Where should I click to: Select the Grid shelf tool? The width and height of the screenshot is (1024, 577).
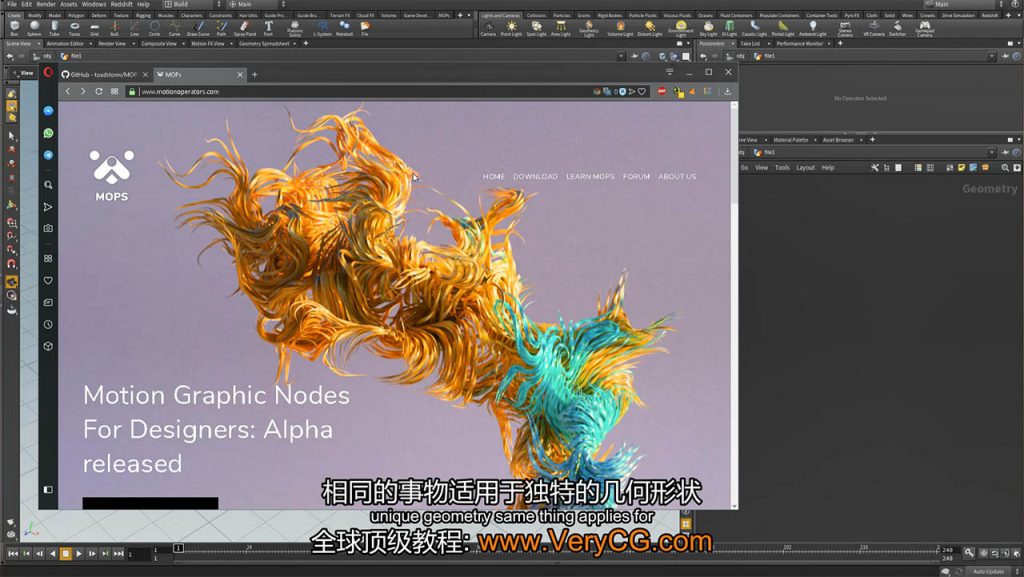coord(95,28)
